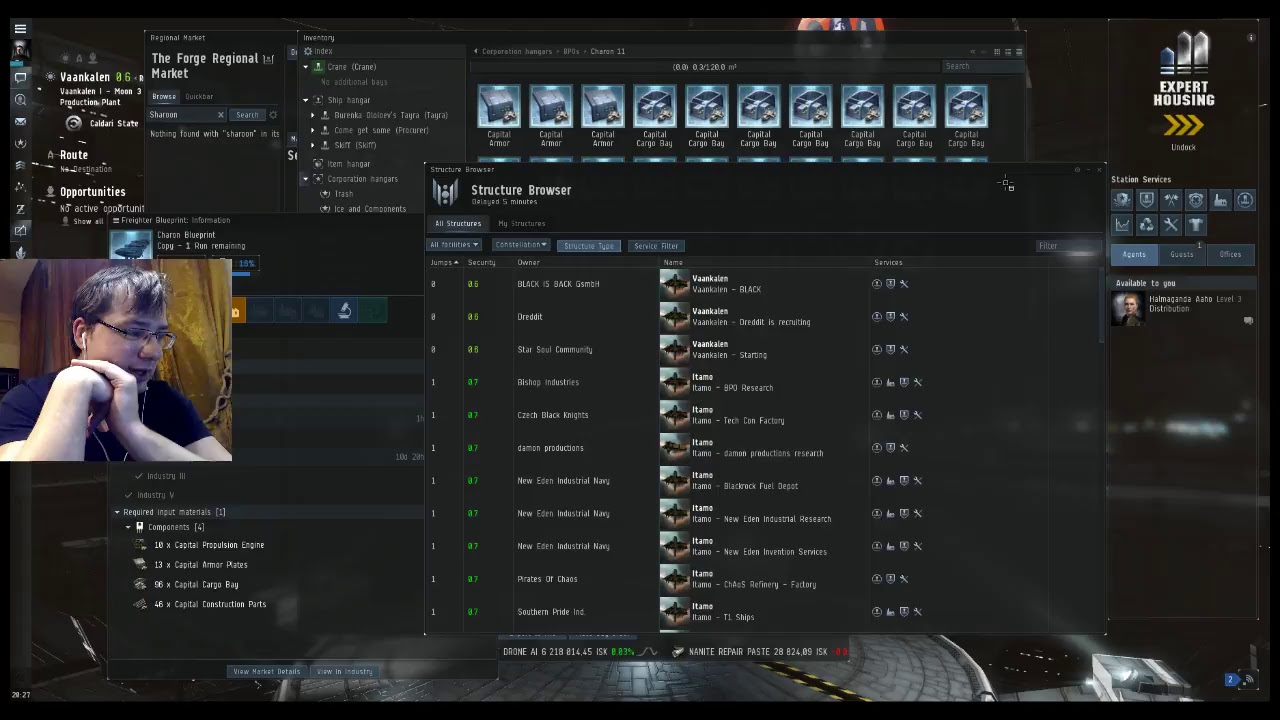The height and width of the screenshot is (720, 1280).
Task: Open the EVE Mail icon
Action: click(20, 122)
